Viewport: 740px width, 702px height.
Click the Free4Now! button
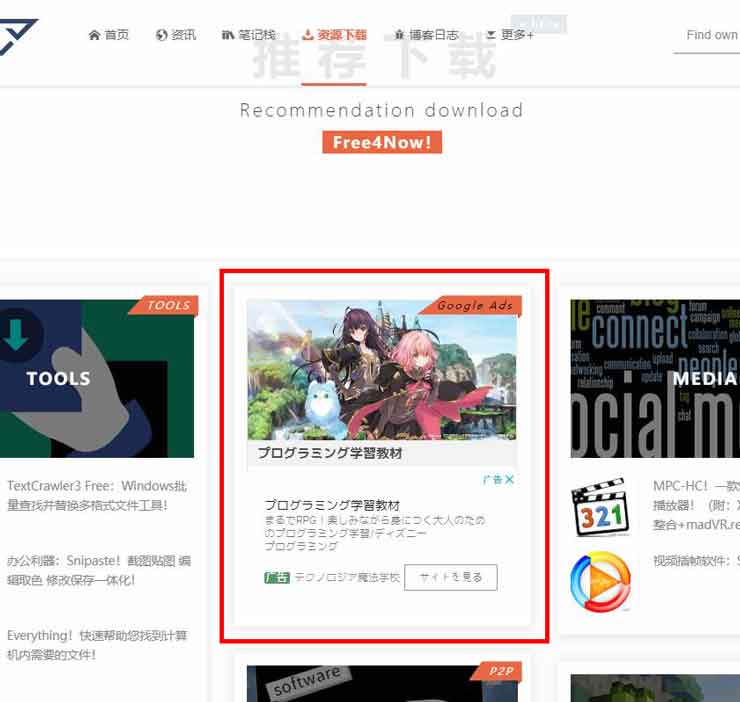pyautogui.click(x=382, y=142)
